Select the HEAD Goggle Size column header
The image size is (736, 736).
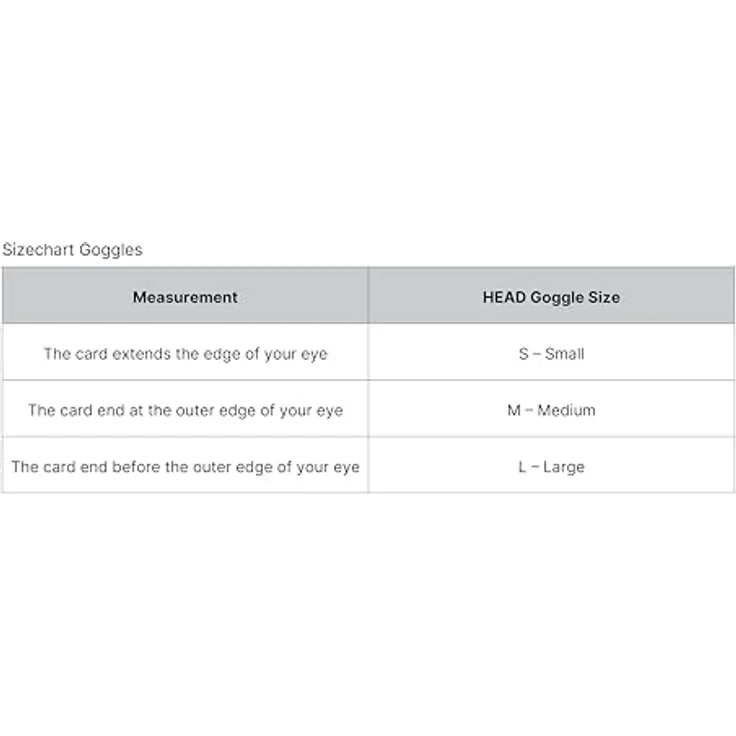[x=552, y=296]
